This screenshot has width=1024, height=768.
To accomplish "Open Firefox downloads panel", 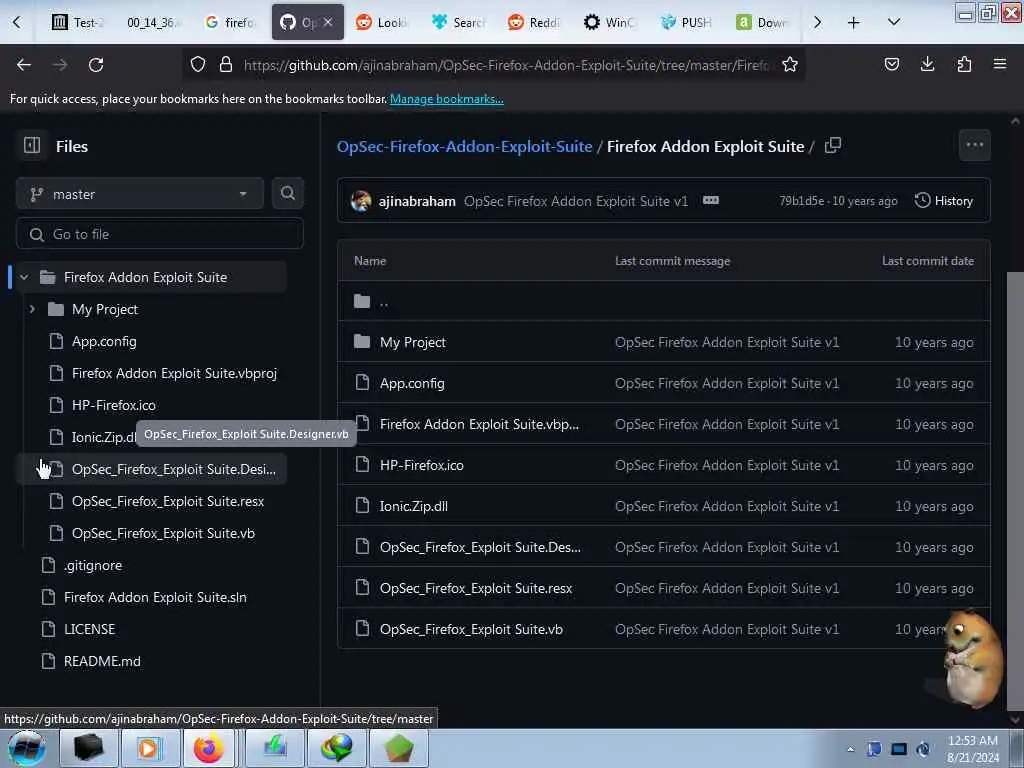I will [927, 64].
